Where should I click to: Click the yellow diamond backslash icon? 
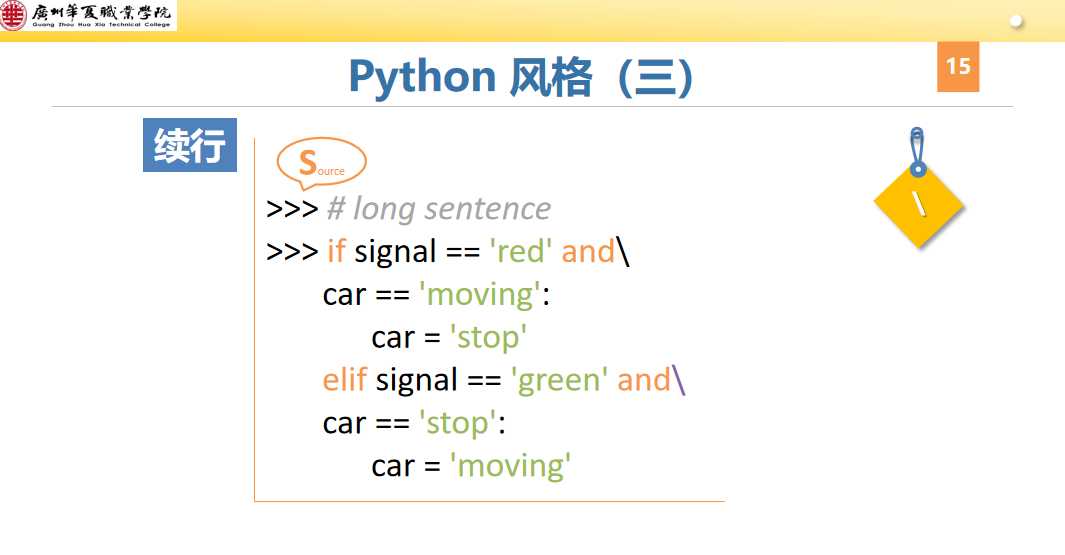(x=918, y=205)
